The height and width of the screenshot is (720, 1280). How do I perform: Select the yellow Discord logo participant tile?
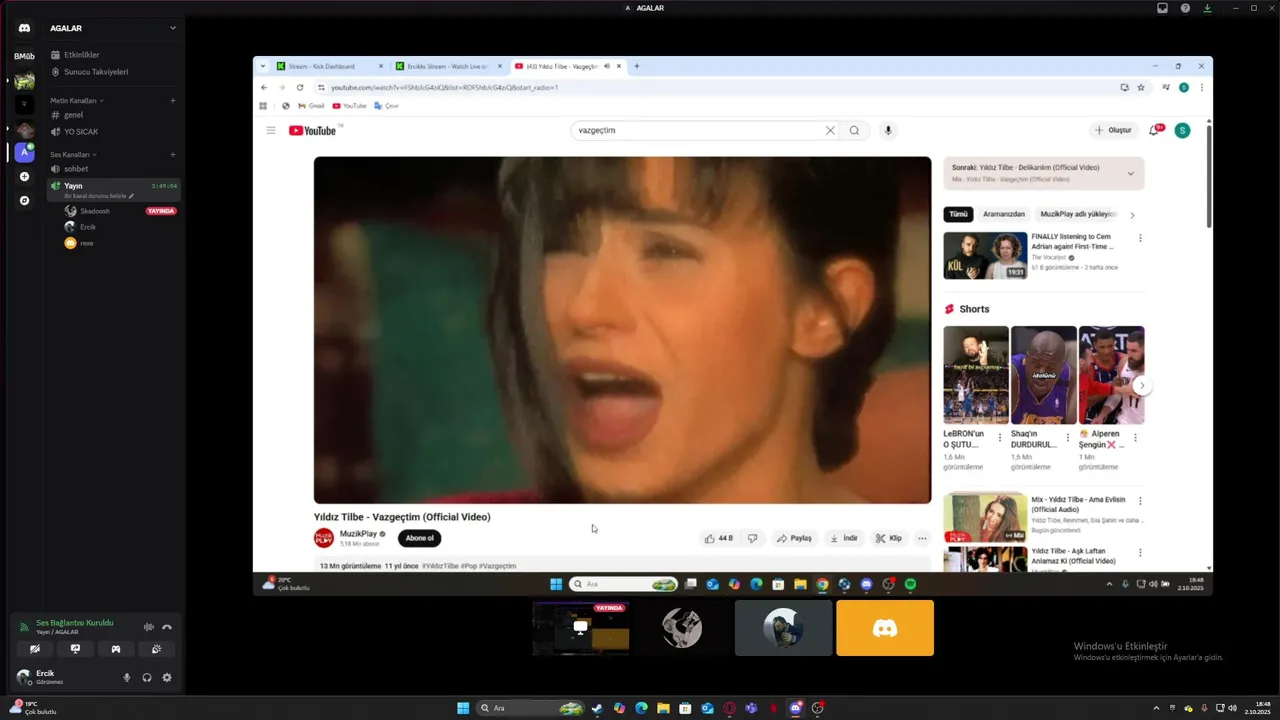click(x=885, y=628)
